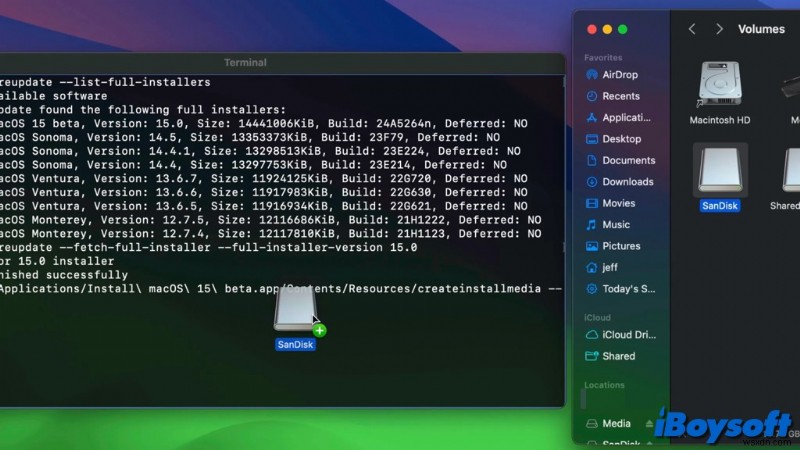This screenshot has height=450, width=800.
Task: Click the iCloud Drive cloud icon
Action: pyautogui.click(x=591, y=335)
